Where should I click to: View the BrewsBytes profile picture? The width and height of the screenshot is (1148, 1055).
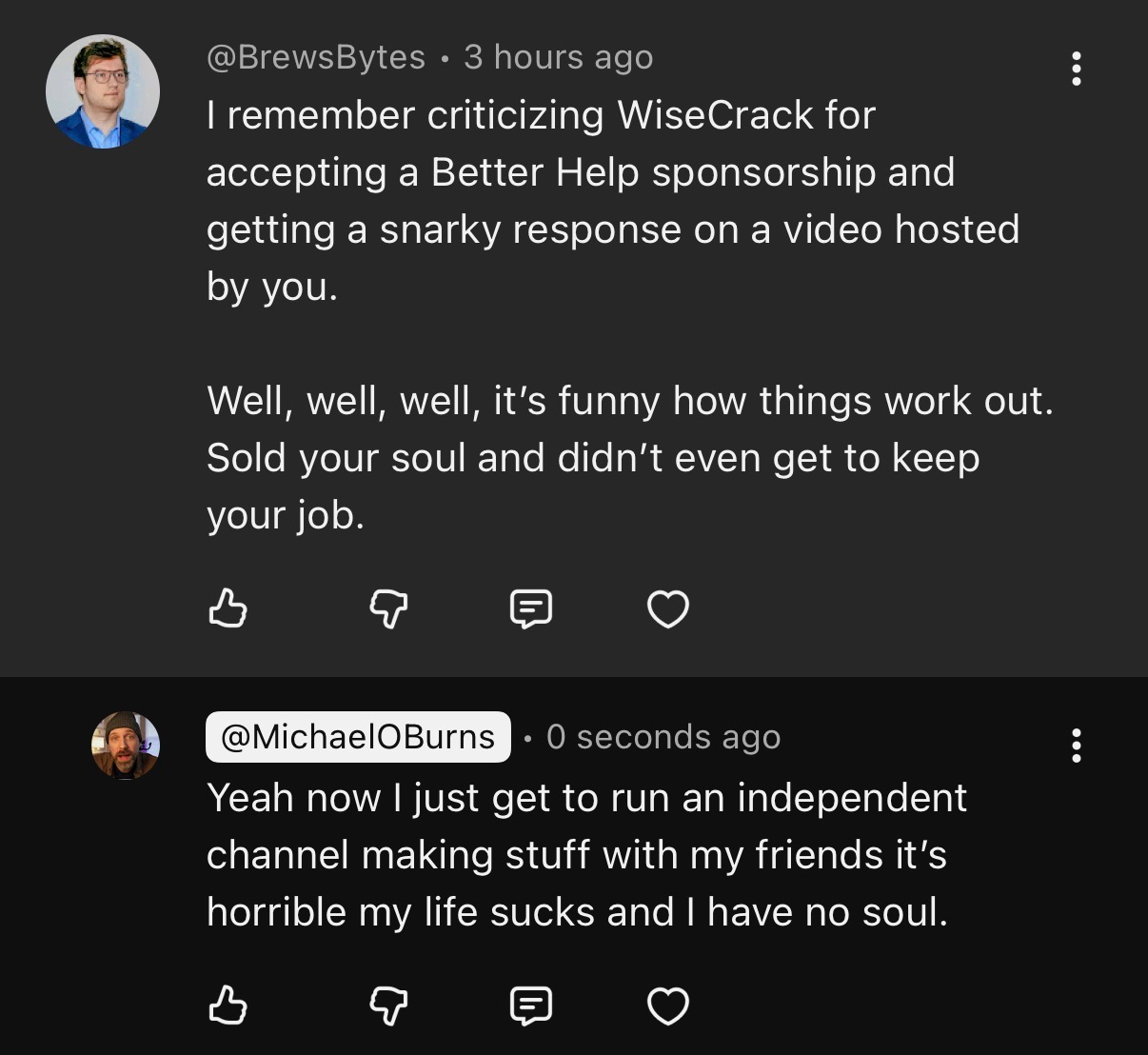pos(103,91)
